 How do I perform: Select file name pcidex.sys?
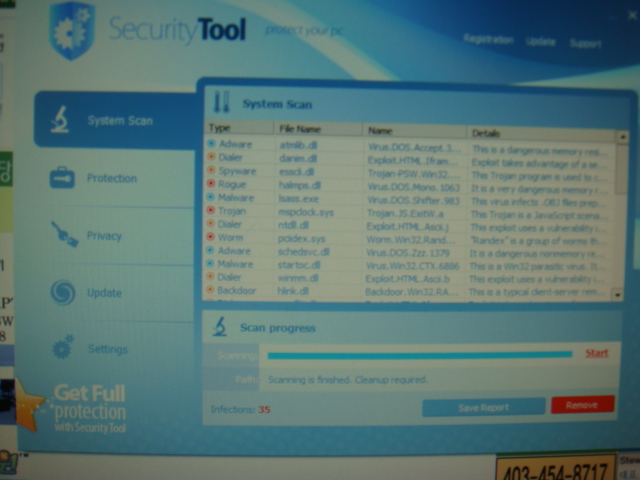tap(302, 239)
